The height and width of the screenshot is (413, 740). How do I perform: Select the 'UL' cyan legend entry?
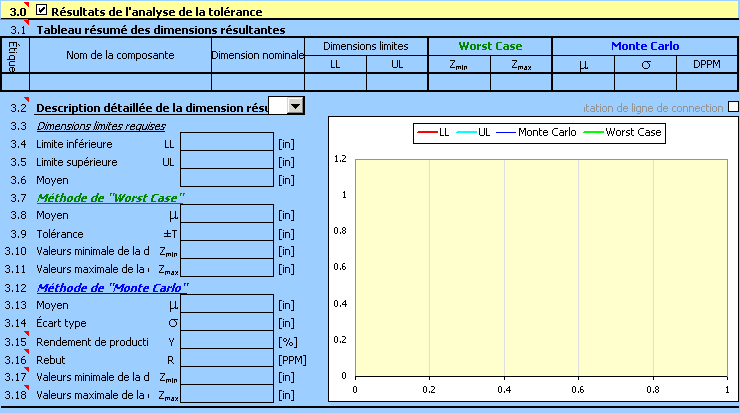[x=473, y=132]
